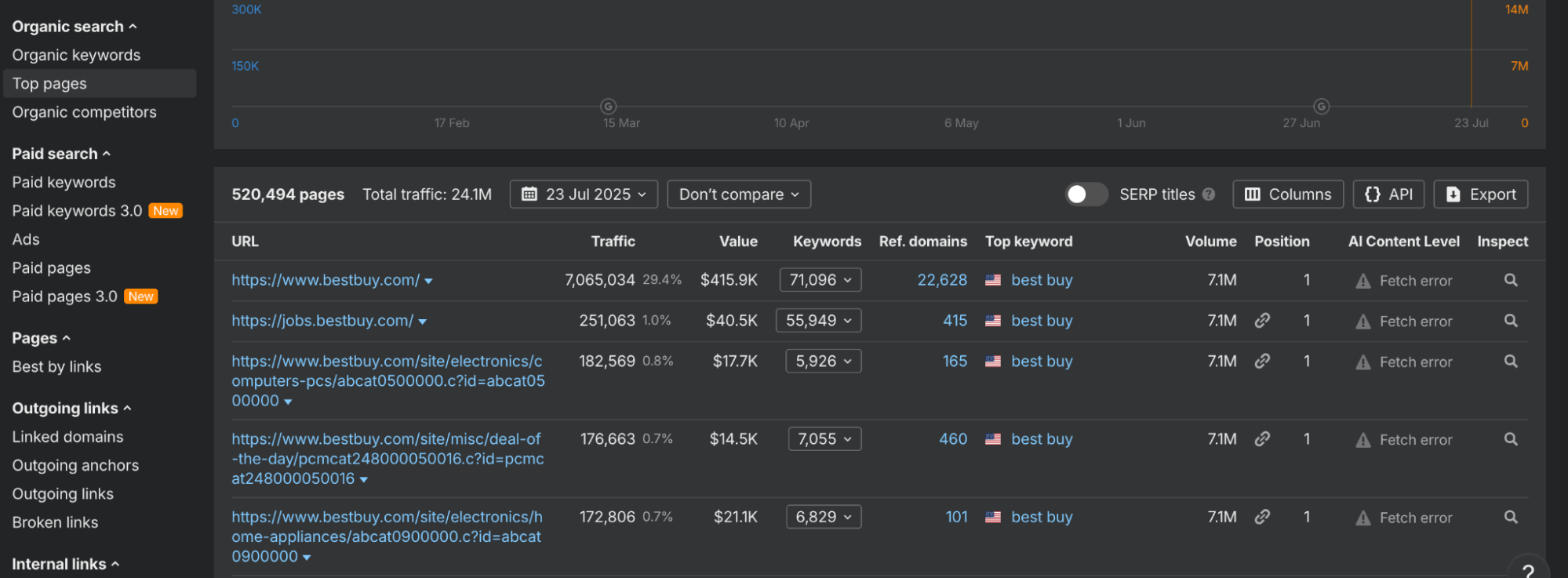This screenshot has height=578, width=1568.
Task: Expand 5,926 keywords dropdown
Action: (824, 361)
